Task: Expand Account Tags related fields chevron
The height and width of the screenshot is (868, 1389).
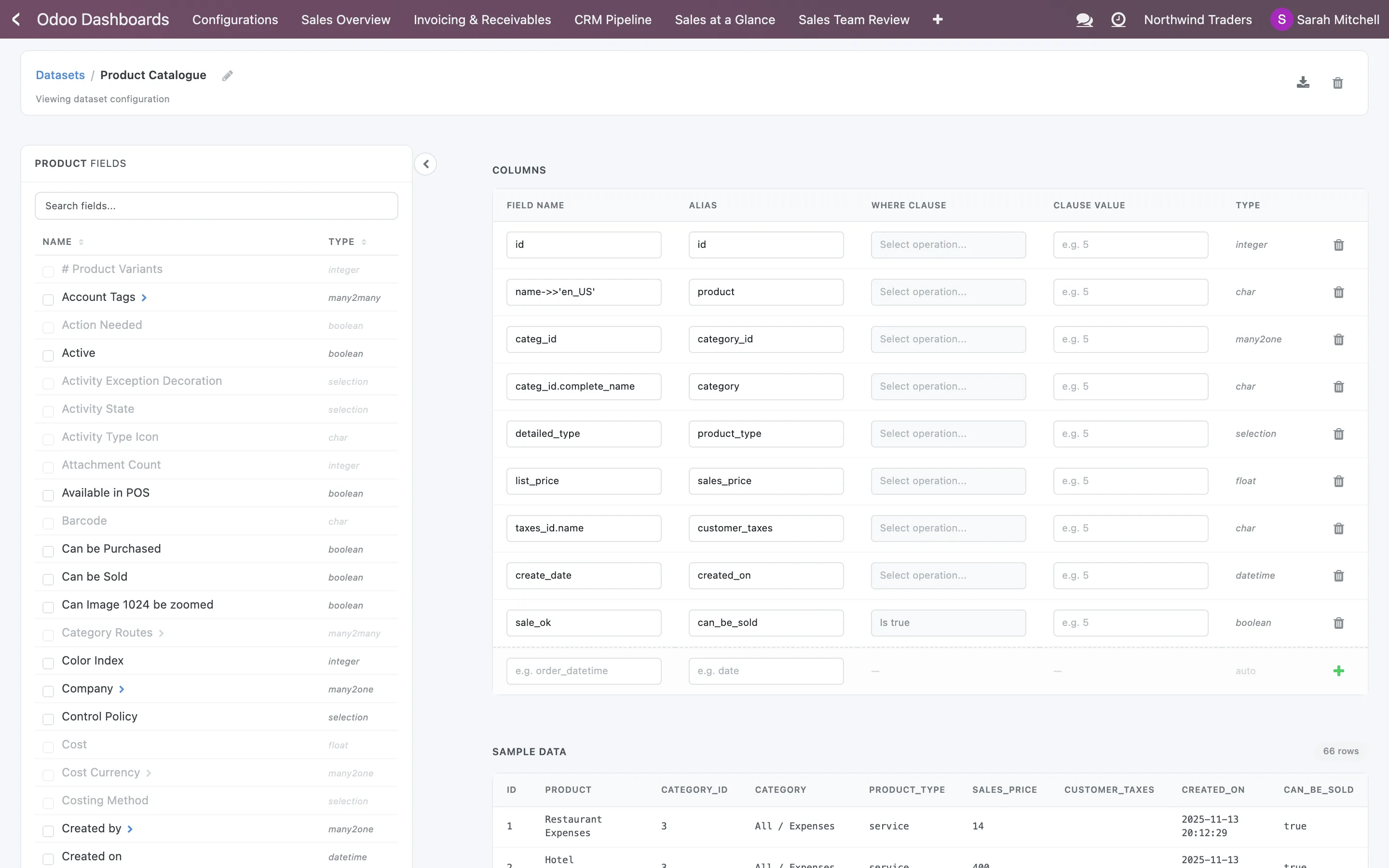Action: coord(144,298)
